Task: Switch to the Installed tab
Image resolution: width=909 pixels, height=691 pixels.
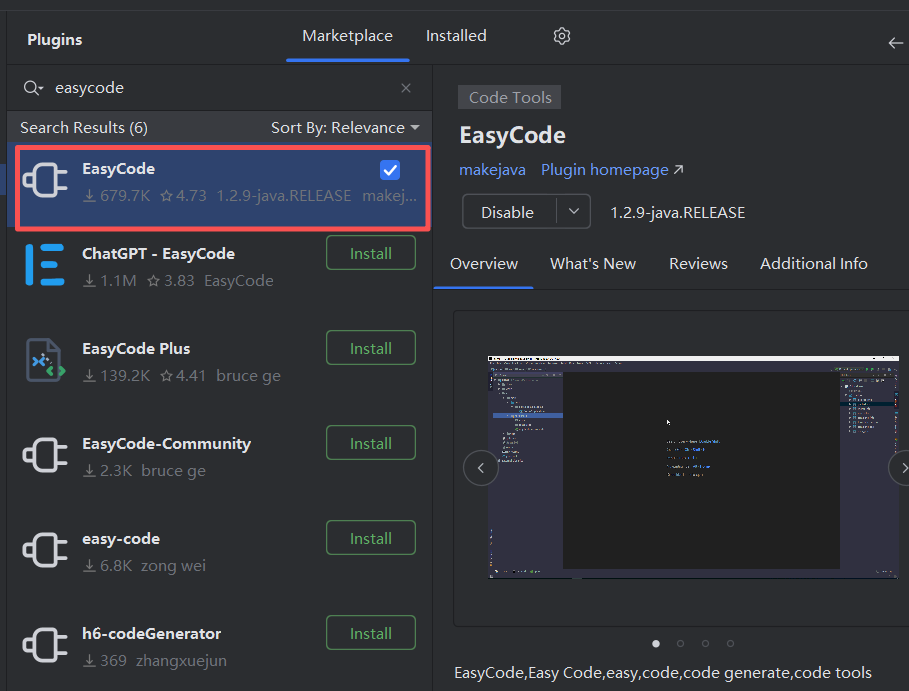Action: point(456,36)
